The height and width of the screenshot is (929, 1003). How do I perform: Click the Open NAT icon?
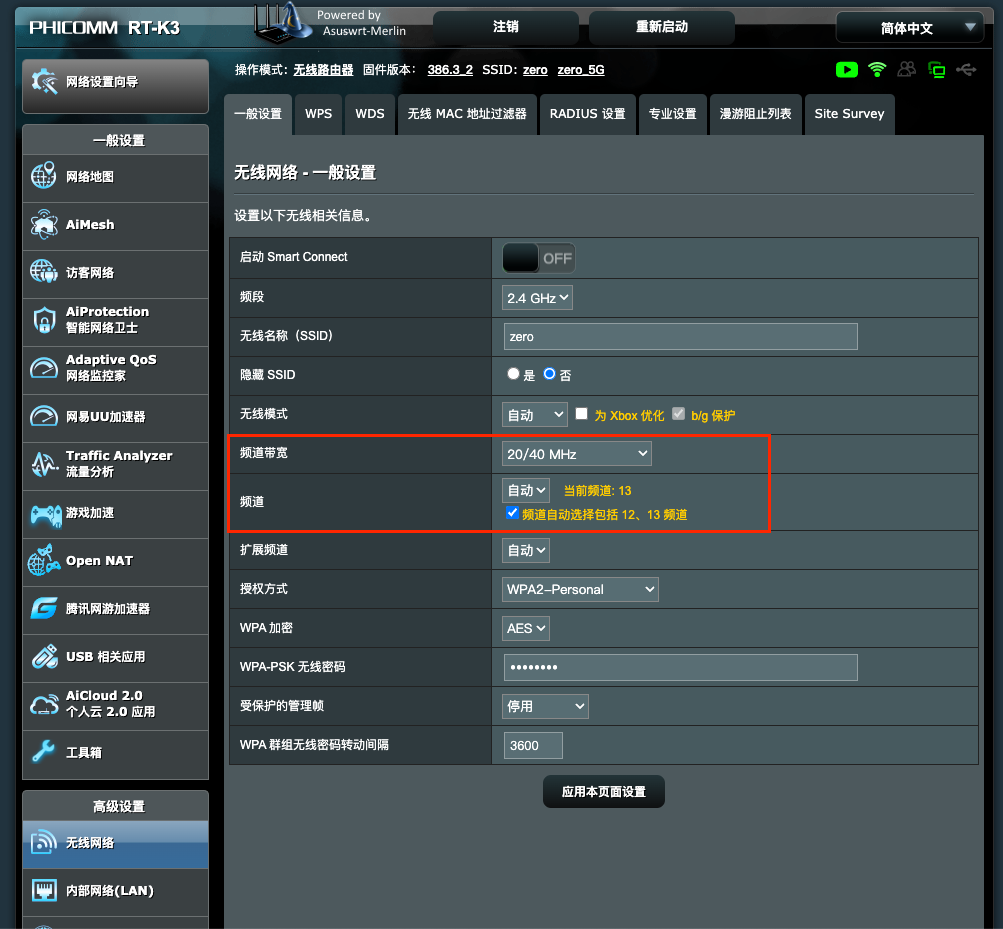coord(44,561)
